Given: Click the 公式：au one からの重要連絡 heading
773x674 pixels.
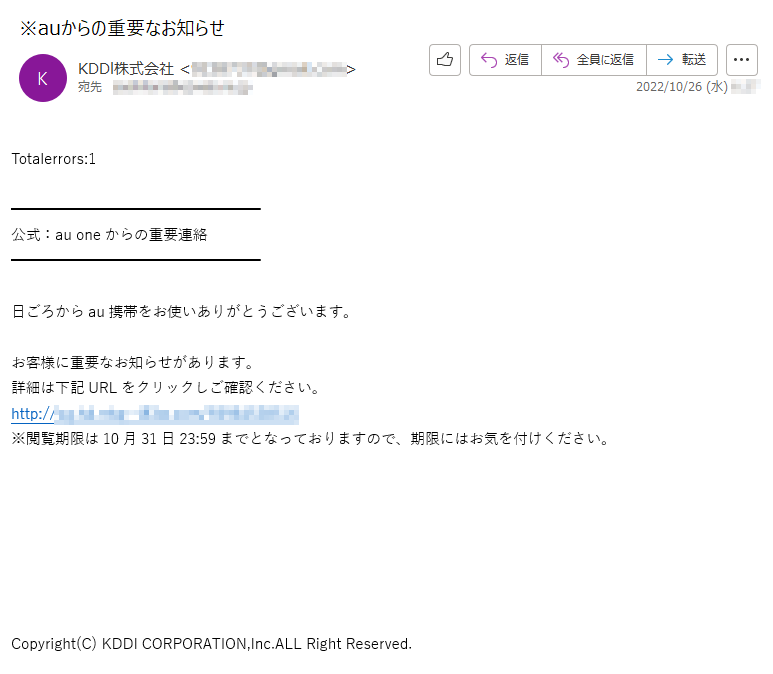Looking at the screenshot, I should (x=109, y=235).
